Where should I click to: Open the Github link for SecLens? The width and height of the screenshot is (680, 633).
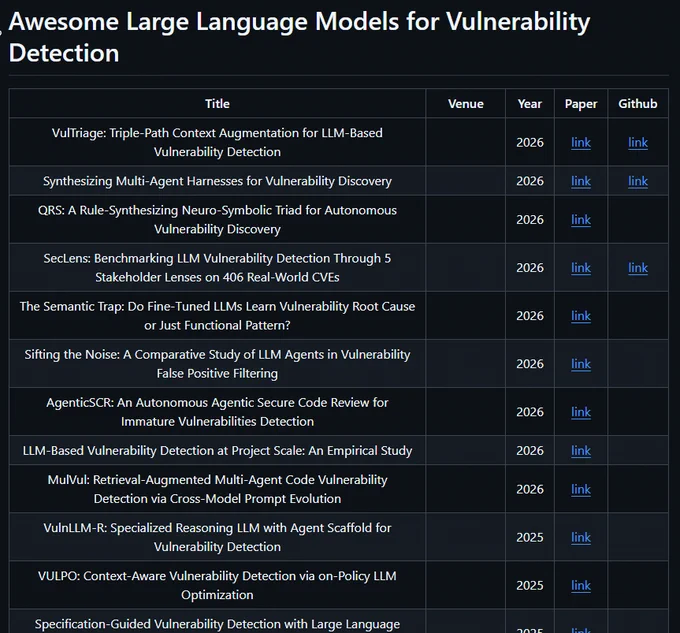point(638,268)
